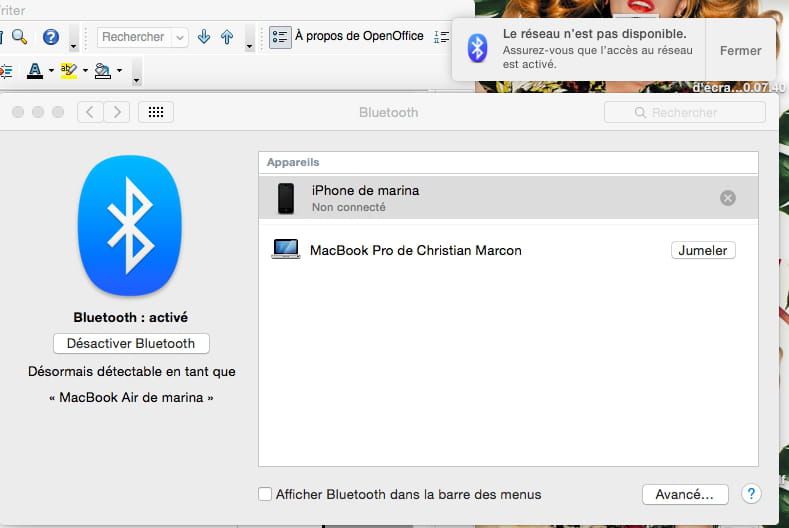Click the Bluetooth window close button
Image resolution: width=789 pixels, height=528 pixels.
tap(18, 112)
